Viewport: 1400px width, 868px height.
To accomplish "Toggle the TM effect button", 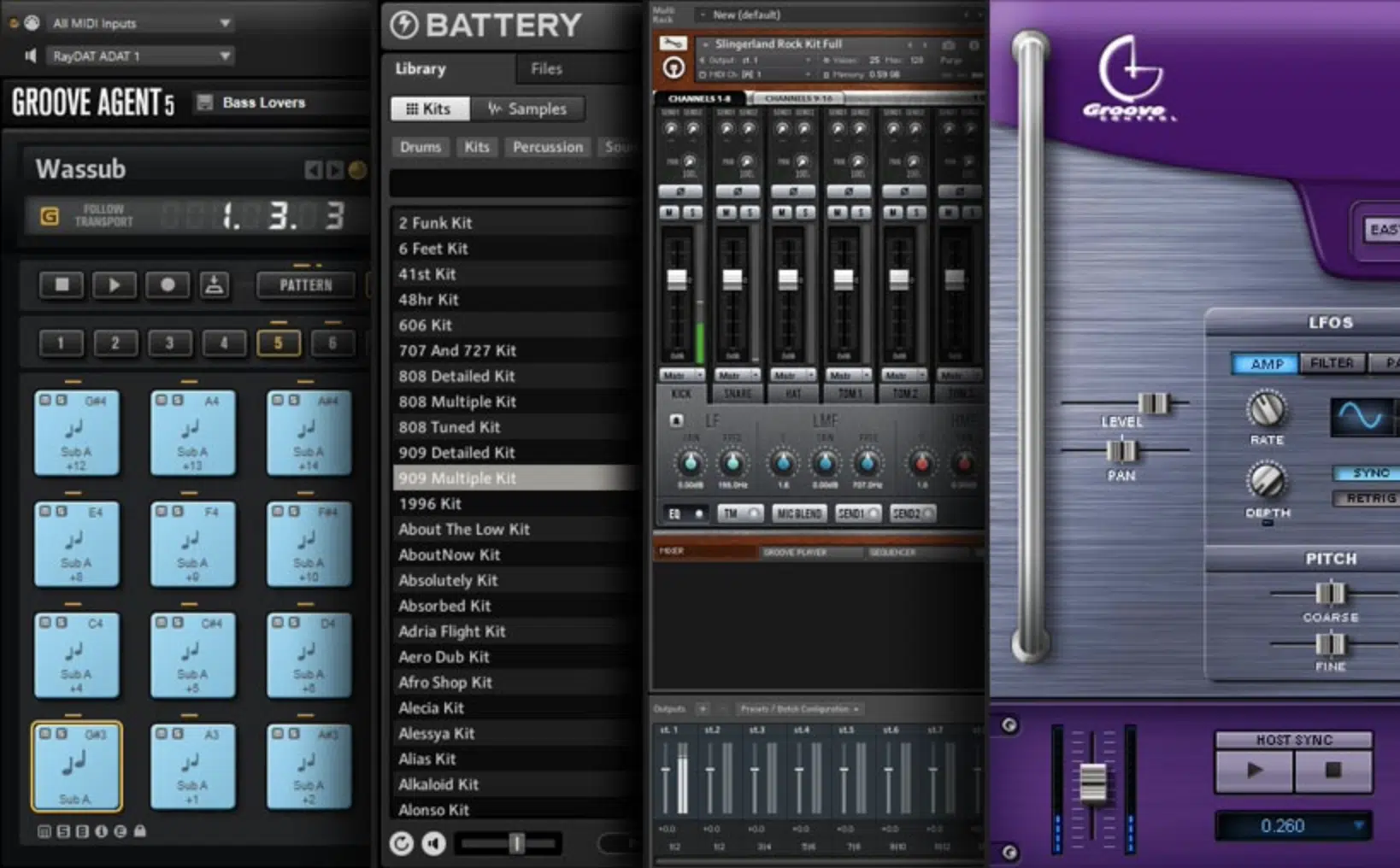I will click(x=740, y=513).
